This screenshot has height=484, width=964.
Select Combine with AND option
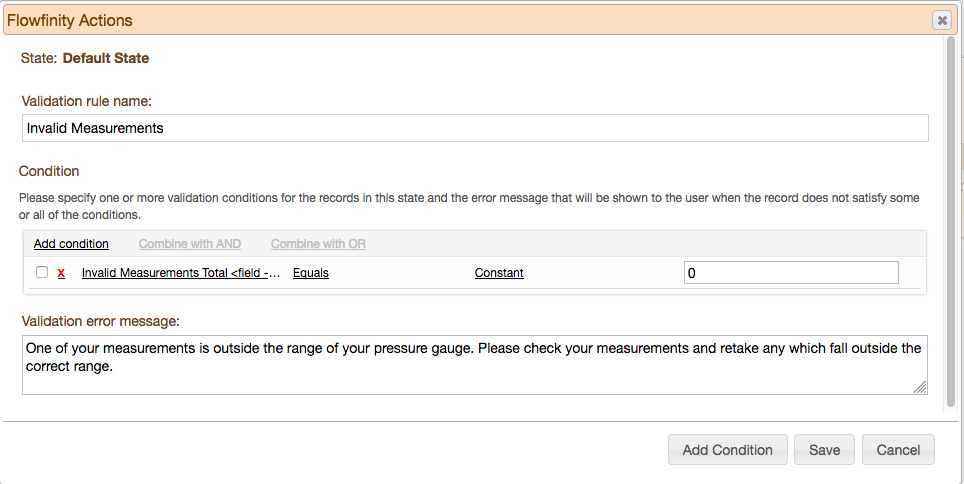(189, 244)
